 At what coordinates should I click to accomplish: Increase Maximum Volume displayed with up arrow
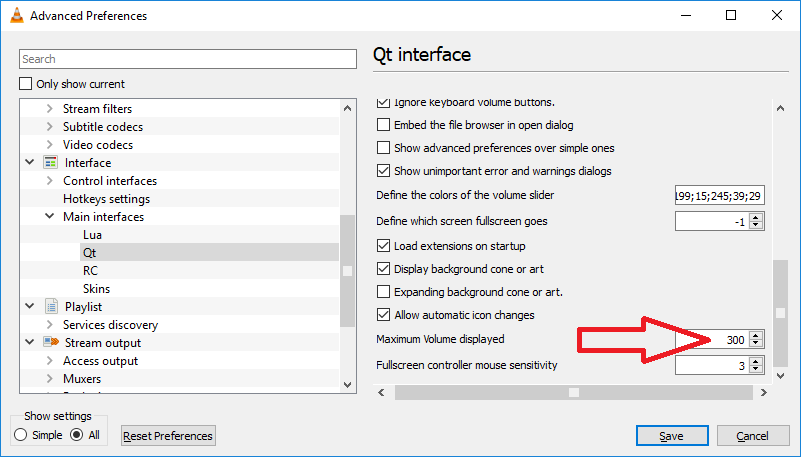pos(756,336)
